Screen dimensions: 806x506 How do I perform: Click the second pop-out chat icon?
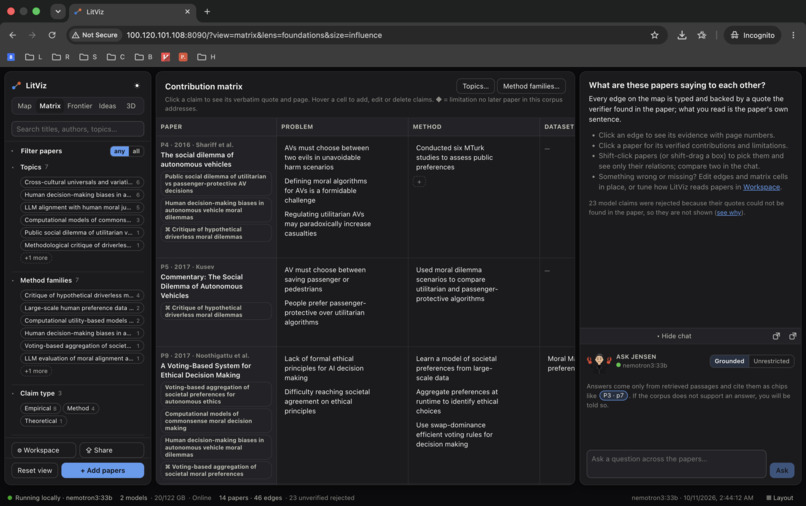pos(792,336)
